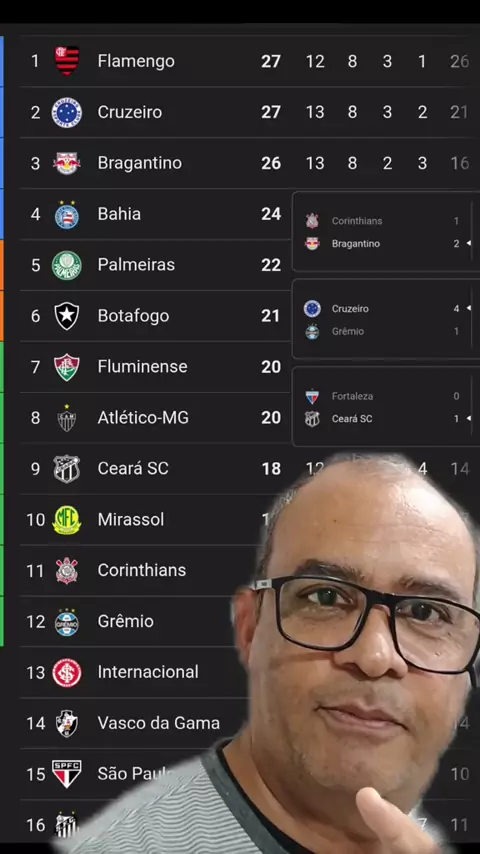
Task: Open the São Paulo SPFC shield
Action: coord(67,774)
